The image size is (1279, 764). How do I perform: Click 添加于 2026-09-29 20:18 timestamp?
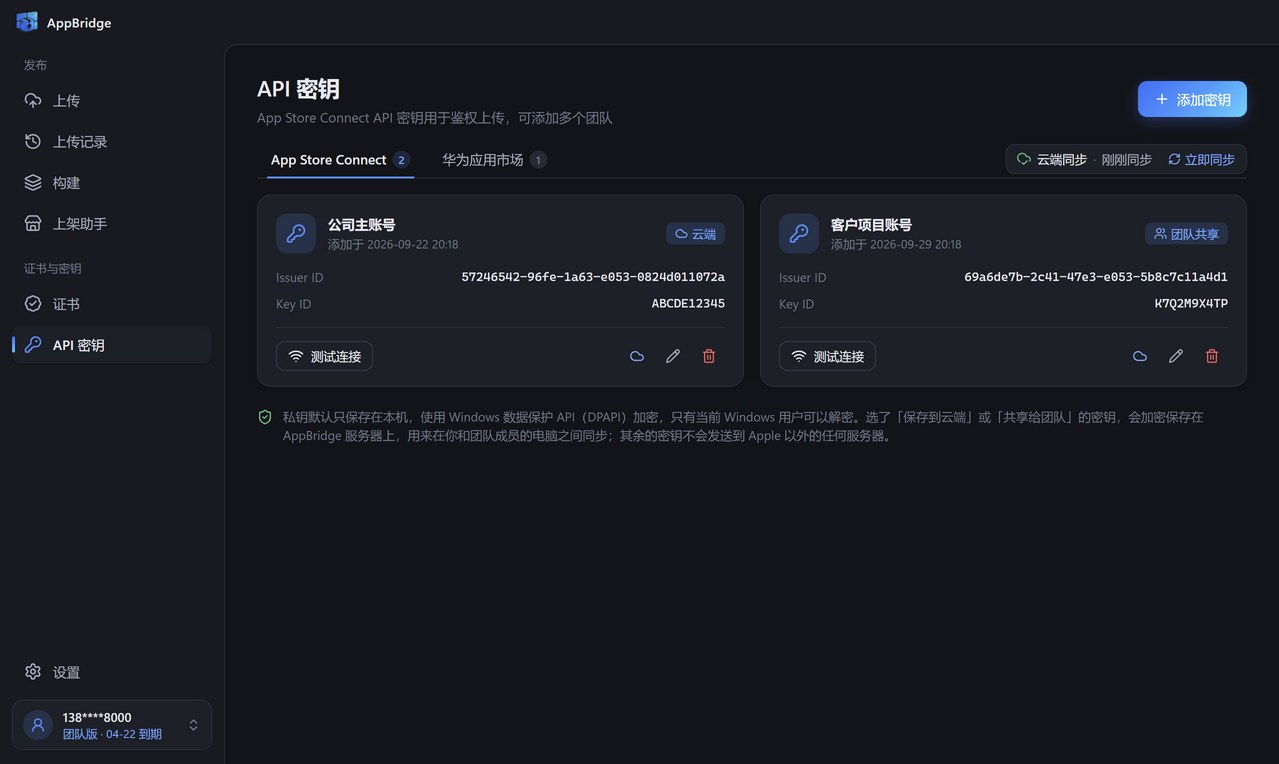coord(896,244)
